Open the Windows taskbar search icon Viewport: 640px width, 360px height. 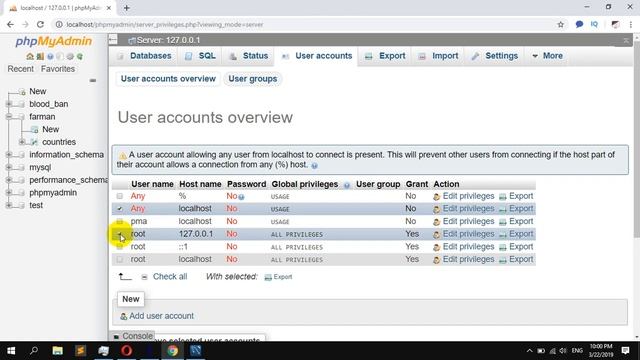[34, 351]
